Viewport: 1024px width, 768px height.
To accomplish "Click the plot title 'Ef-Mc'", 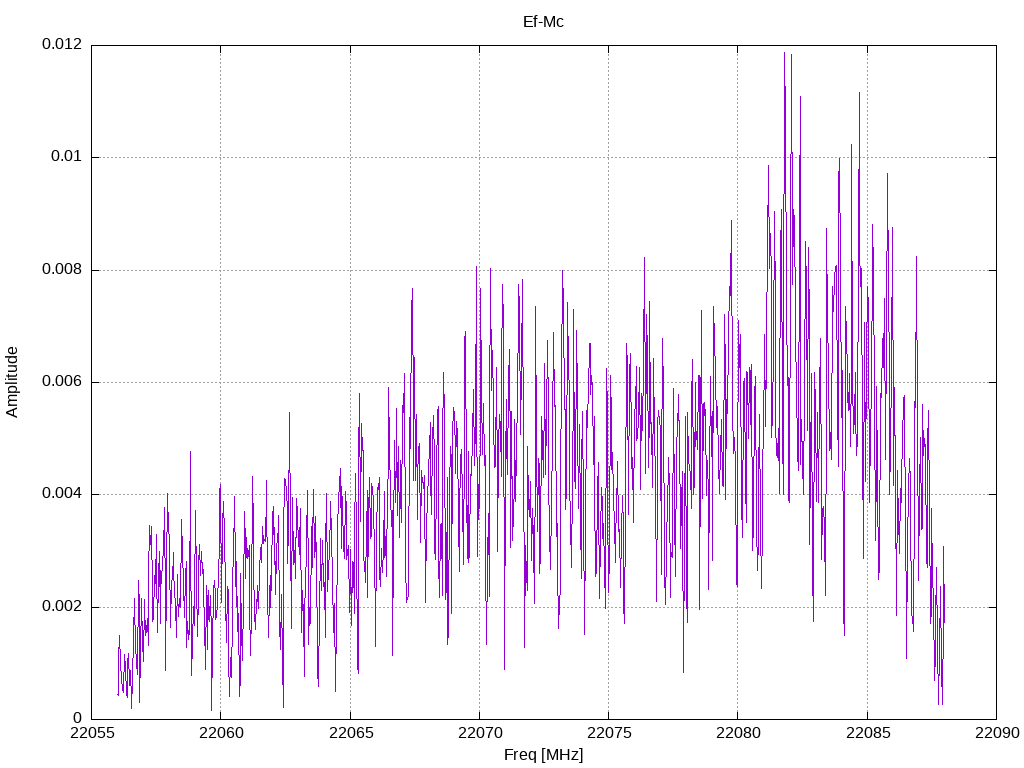I will click(543, 22).
